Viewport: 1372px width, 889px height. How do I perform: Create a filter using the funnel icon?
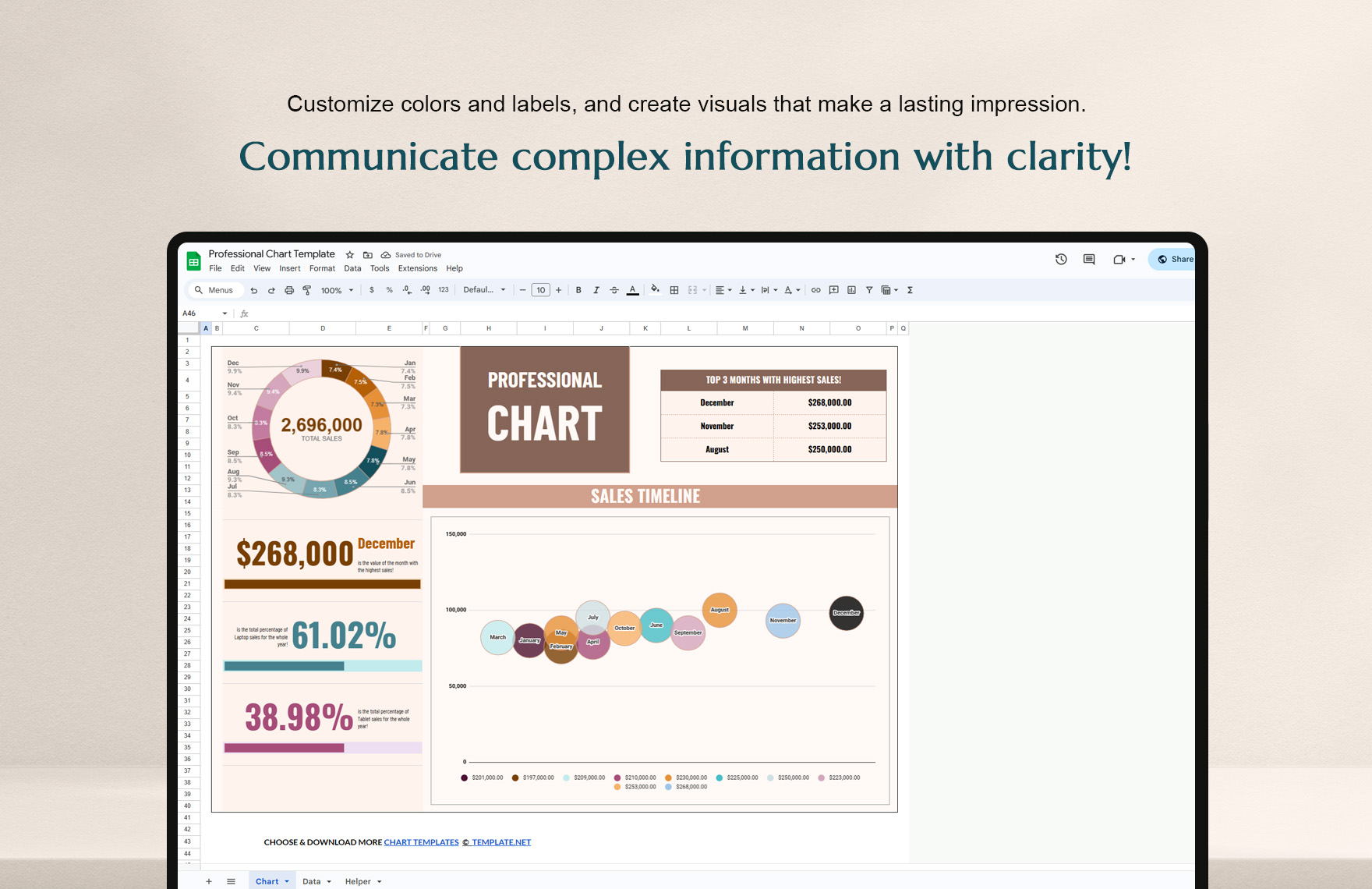(868, 289)
